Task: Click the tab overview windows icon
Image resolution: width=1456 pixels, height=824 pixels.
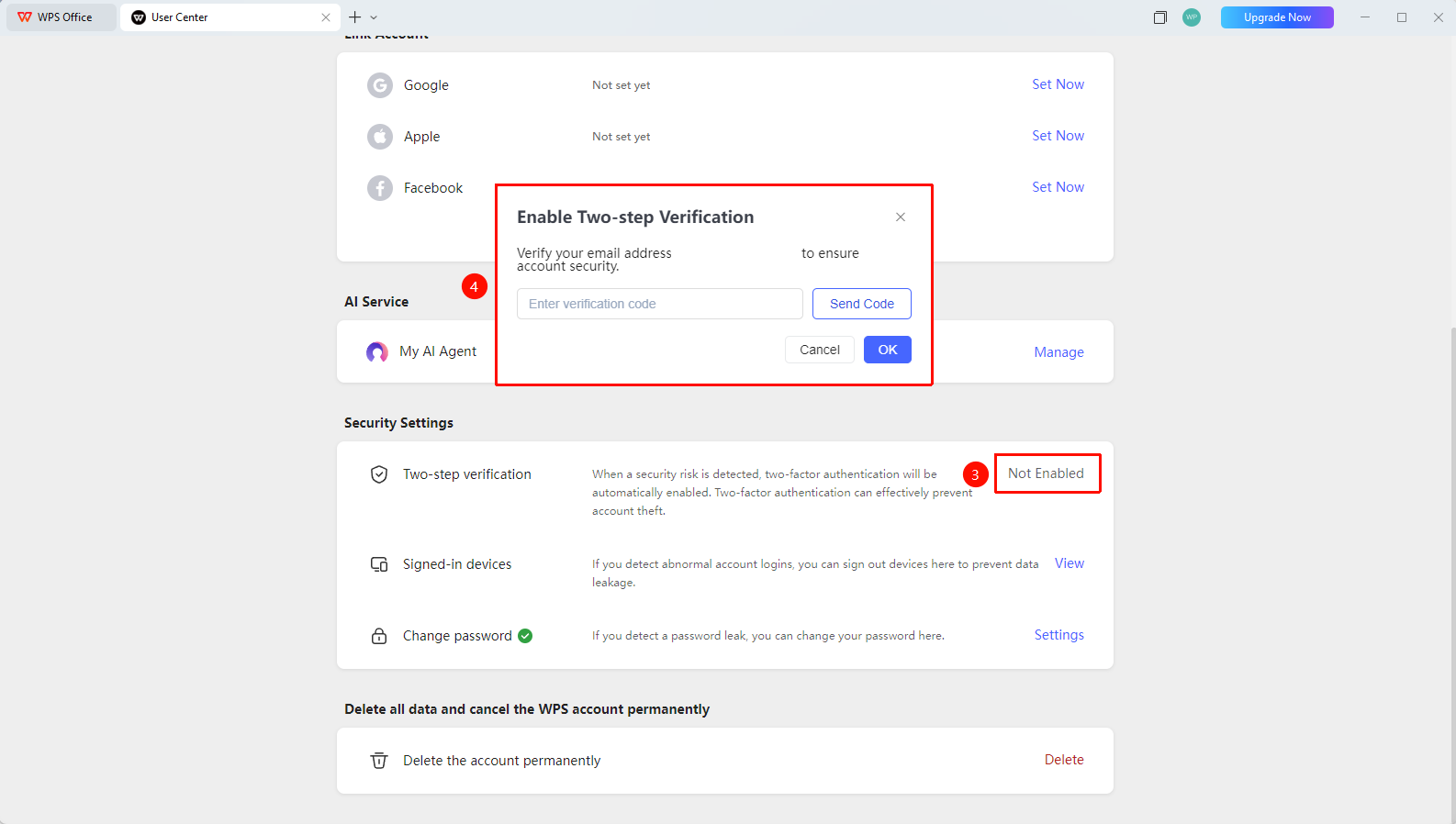Action: tap(1160, 17)
